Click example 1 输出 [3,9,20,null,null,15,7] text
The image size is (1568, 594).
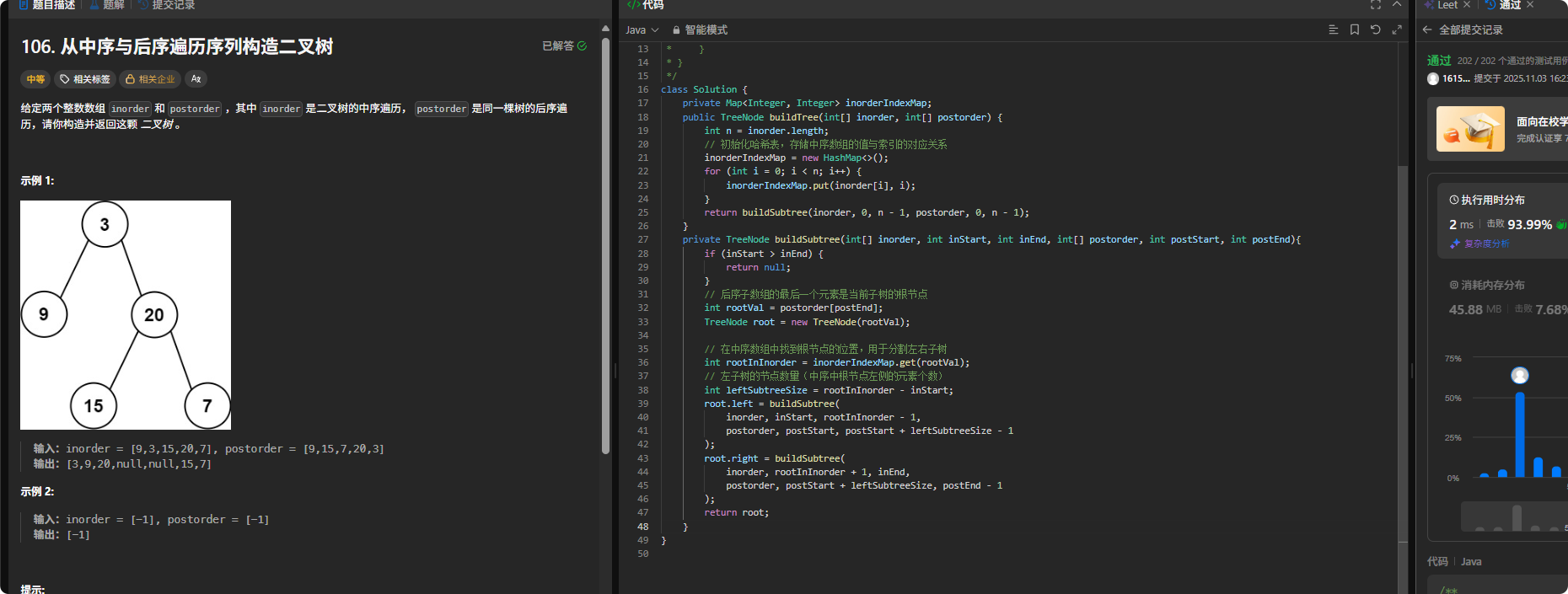click(x=122, y=464)
